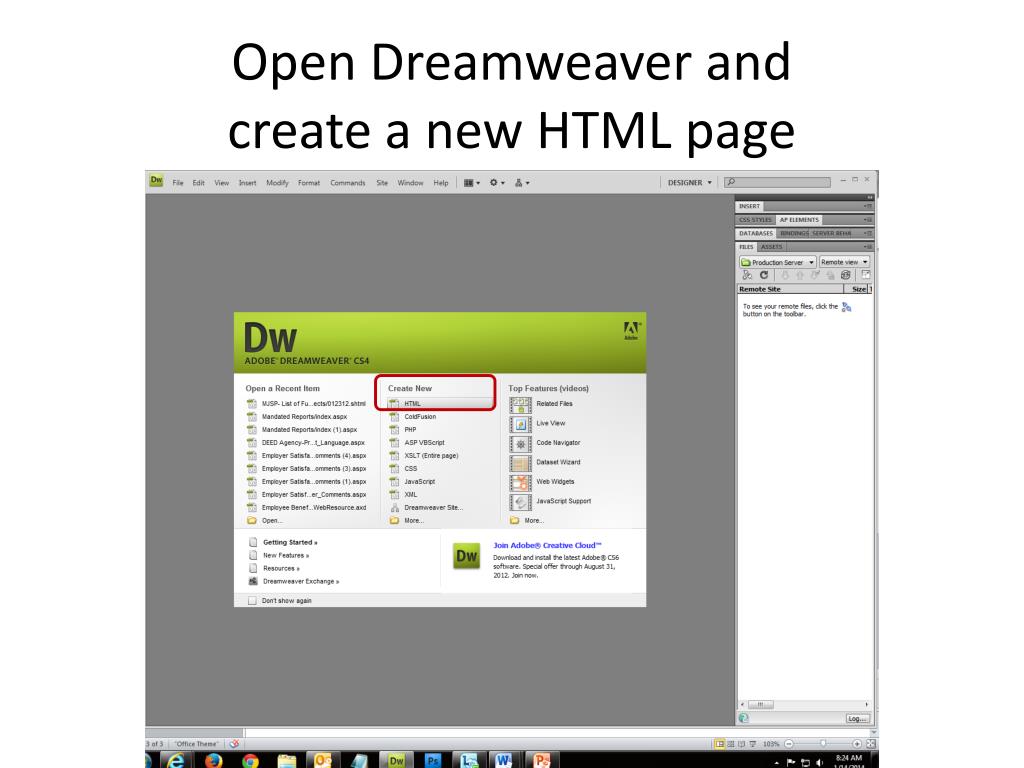Click the zoom in plus button in PowerPoint
Screen dimensions: 1024x768
click(857, 744)
